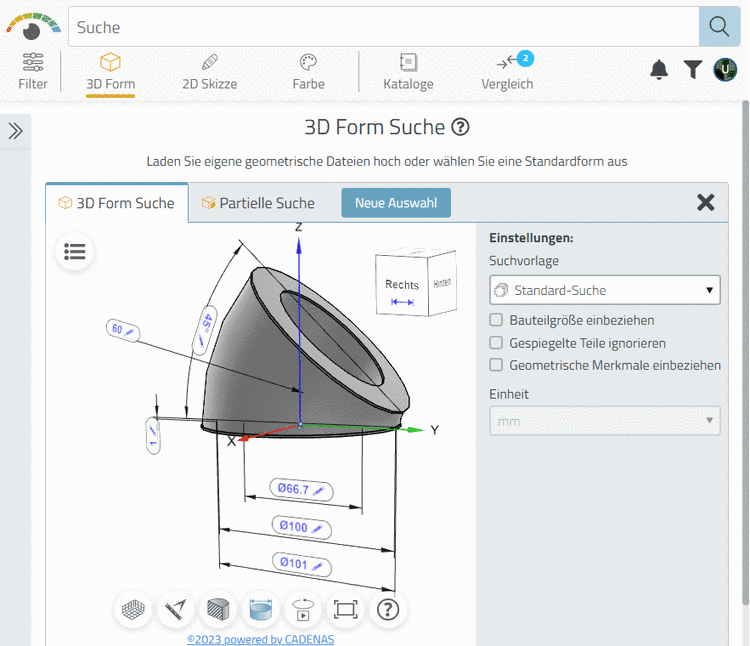Select the 3D Form search mode

pyautogui.click(x=110, y=72)
